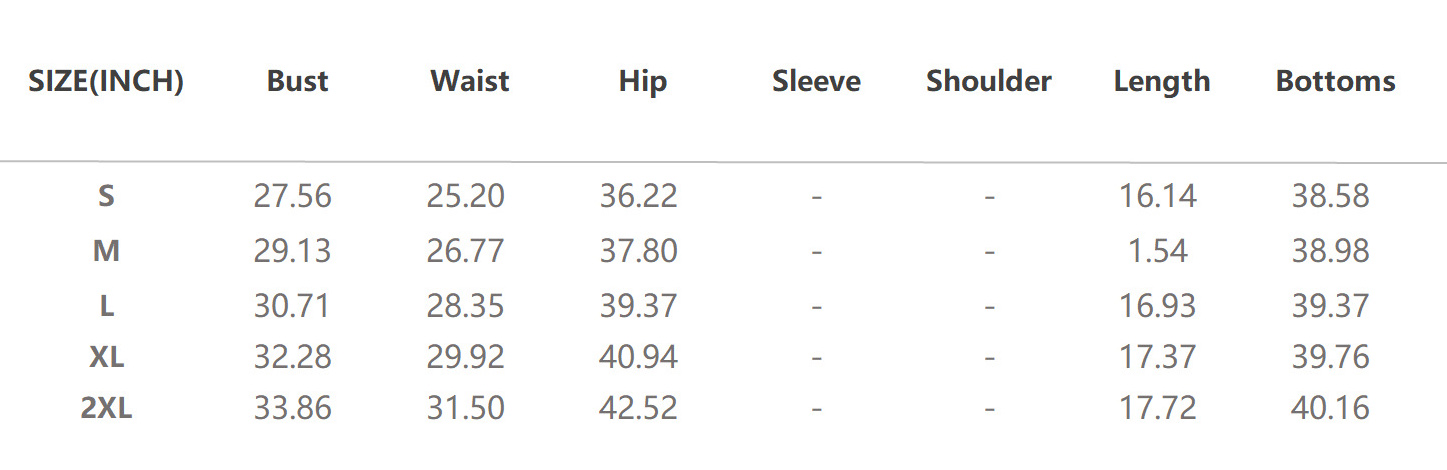Click the Shoulder column header
The width and height of the screenshot is (1447, 470).
click(x=988, y=81)
